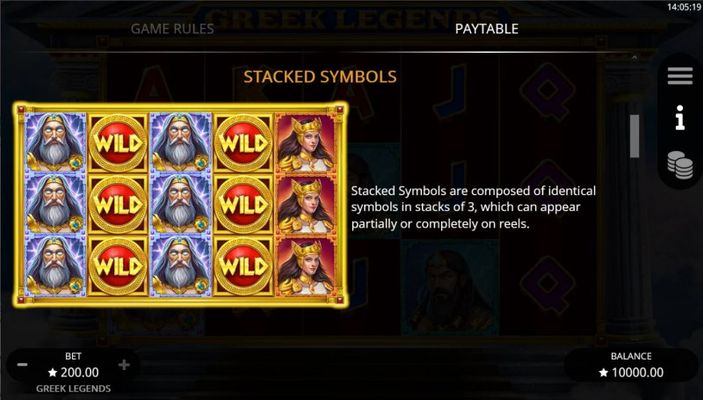Click the Stacked Symbols heading
Screen dimensions: 703x400
click(x=320, y=77)
